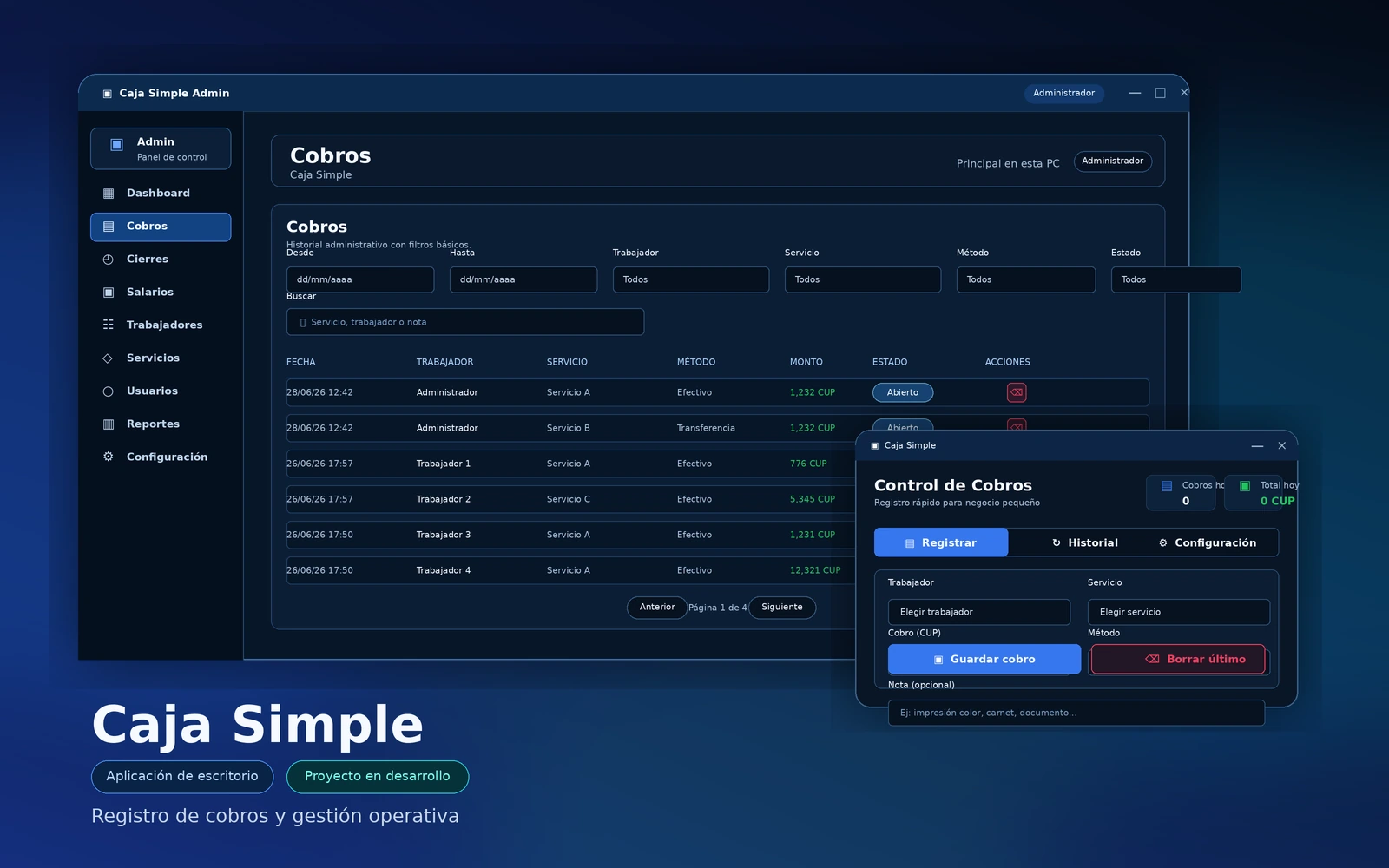Open the Método filter dropdown

click(x=1026, y=279)
